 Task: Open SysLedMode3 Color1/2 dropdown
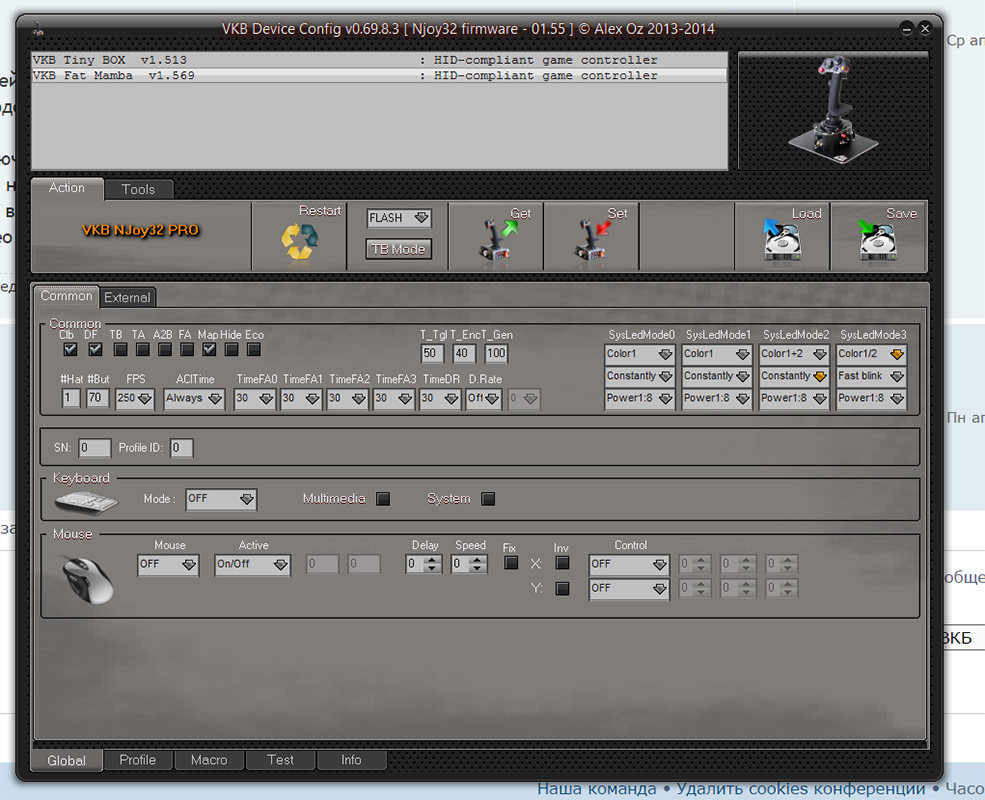point(871,354)
